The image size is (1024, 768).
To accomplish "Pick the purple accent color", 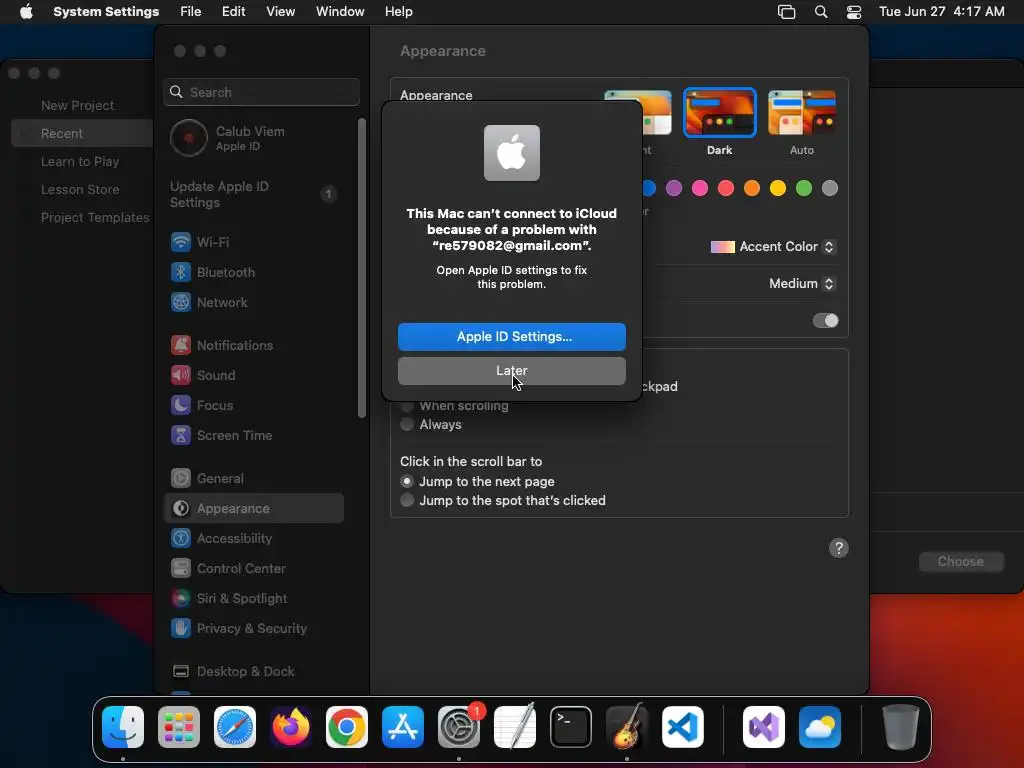I will [x=673, y=189].
